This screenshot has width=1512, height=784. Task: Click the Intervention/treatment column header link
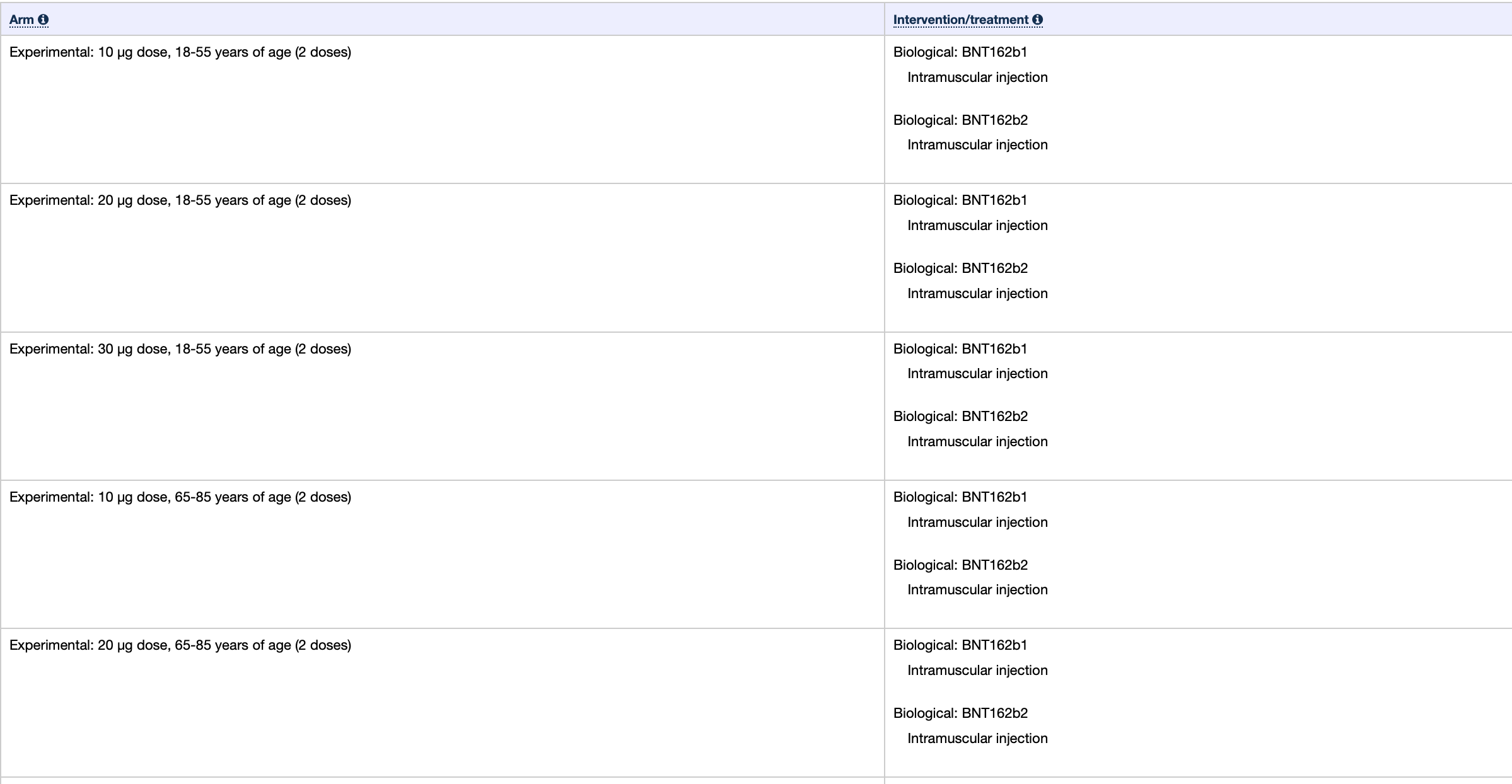click(960, 20)
